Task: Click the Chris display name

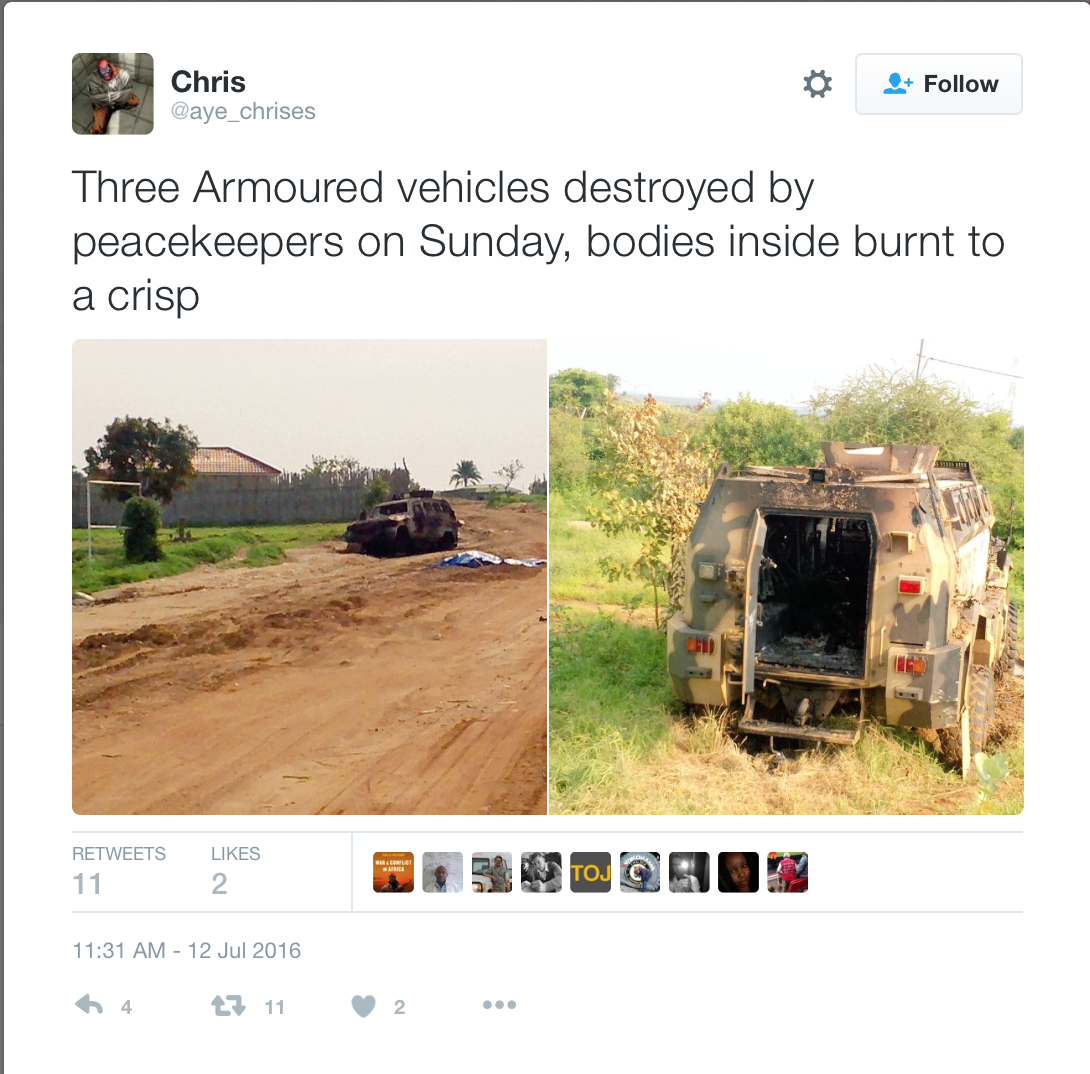Action: [x=208, y=81]
